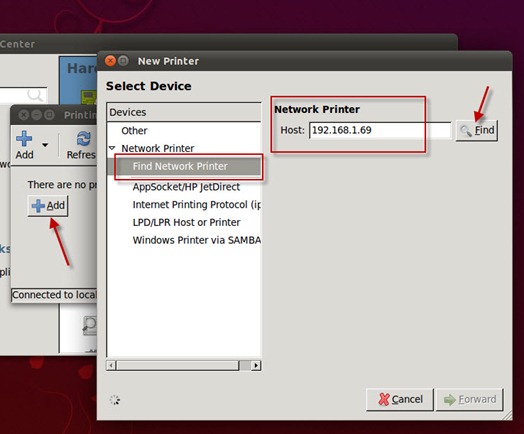
Task: Click the Printing window maximize button
Action: (x=49, y=115)
